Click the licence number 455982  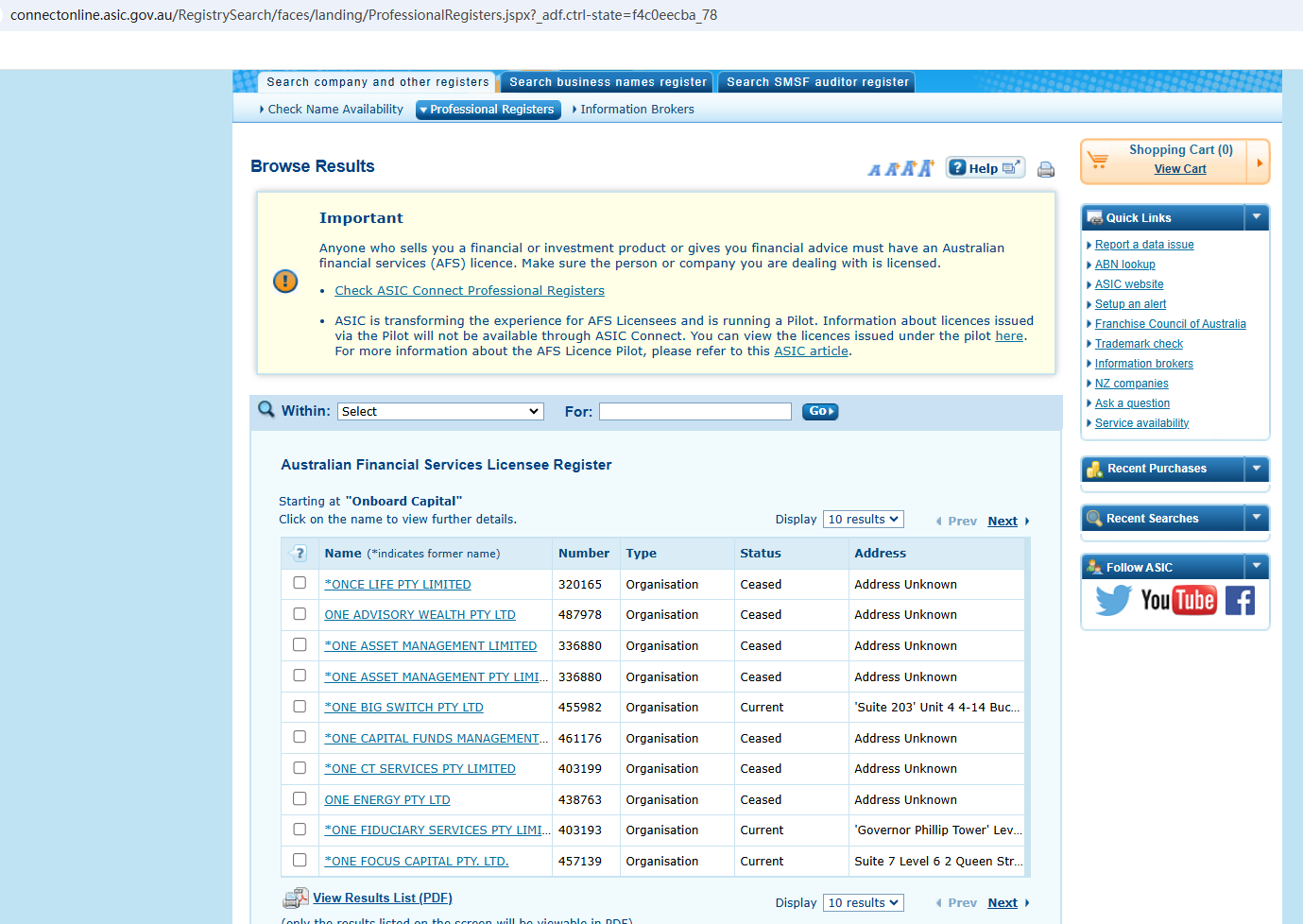(580, 708)
